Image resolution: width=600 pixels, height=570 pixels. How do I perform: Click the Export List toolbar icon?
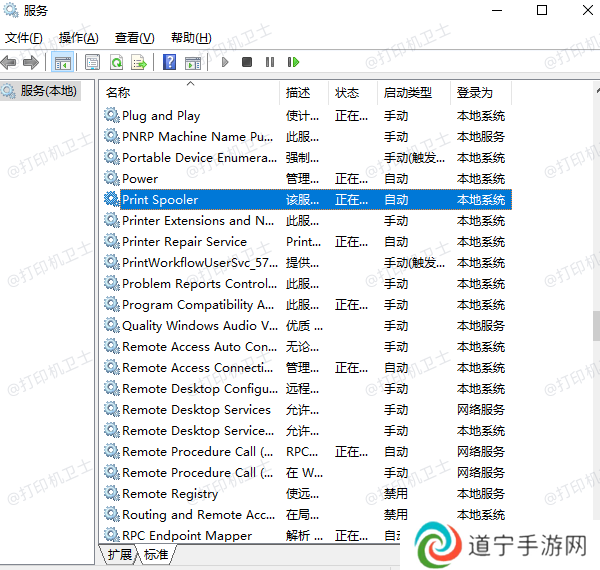[139, 62]
